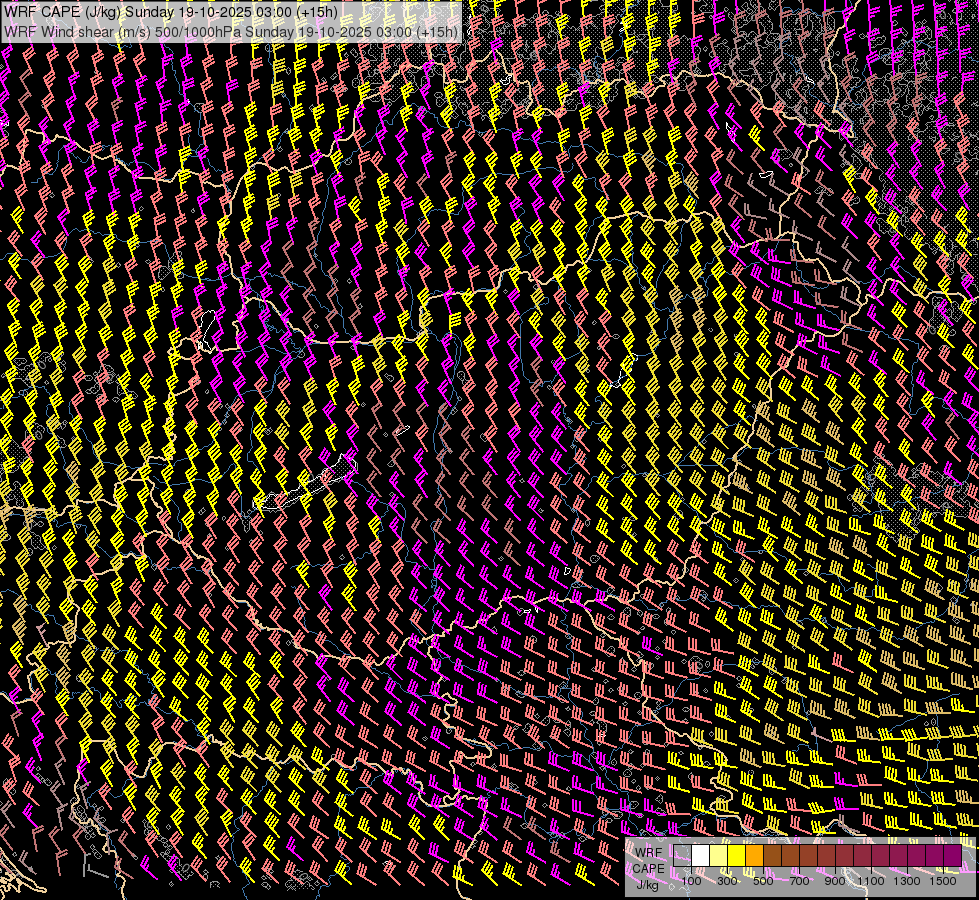Click the 100 legend value
This screenshot has width=979, height=900.
point(691,881)
